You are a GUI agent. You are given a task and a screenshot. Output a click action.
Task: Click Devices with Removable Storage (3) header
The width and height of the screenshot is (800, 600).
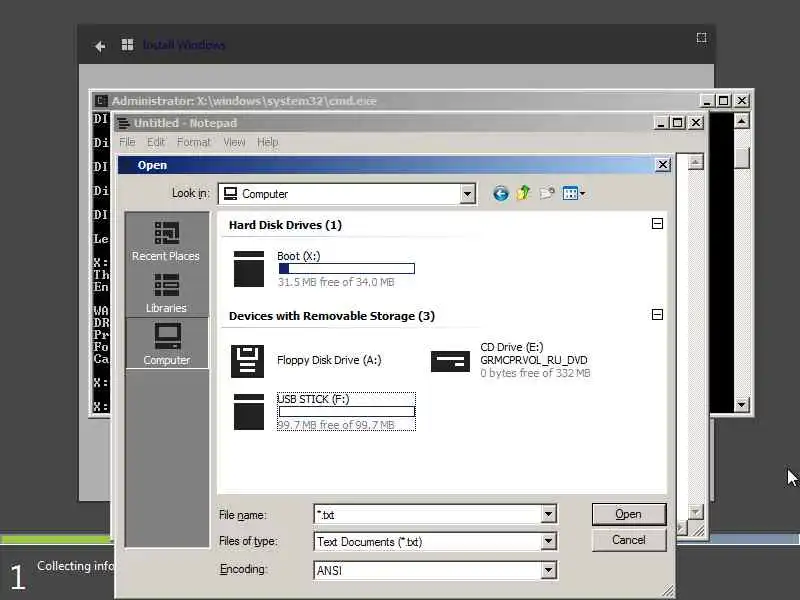tap(332, 316)
